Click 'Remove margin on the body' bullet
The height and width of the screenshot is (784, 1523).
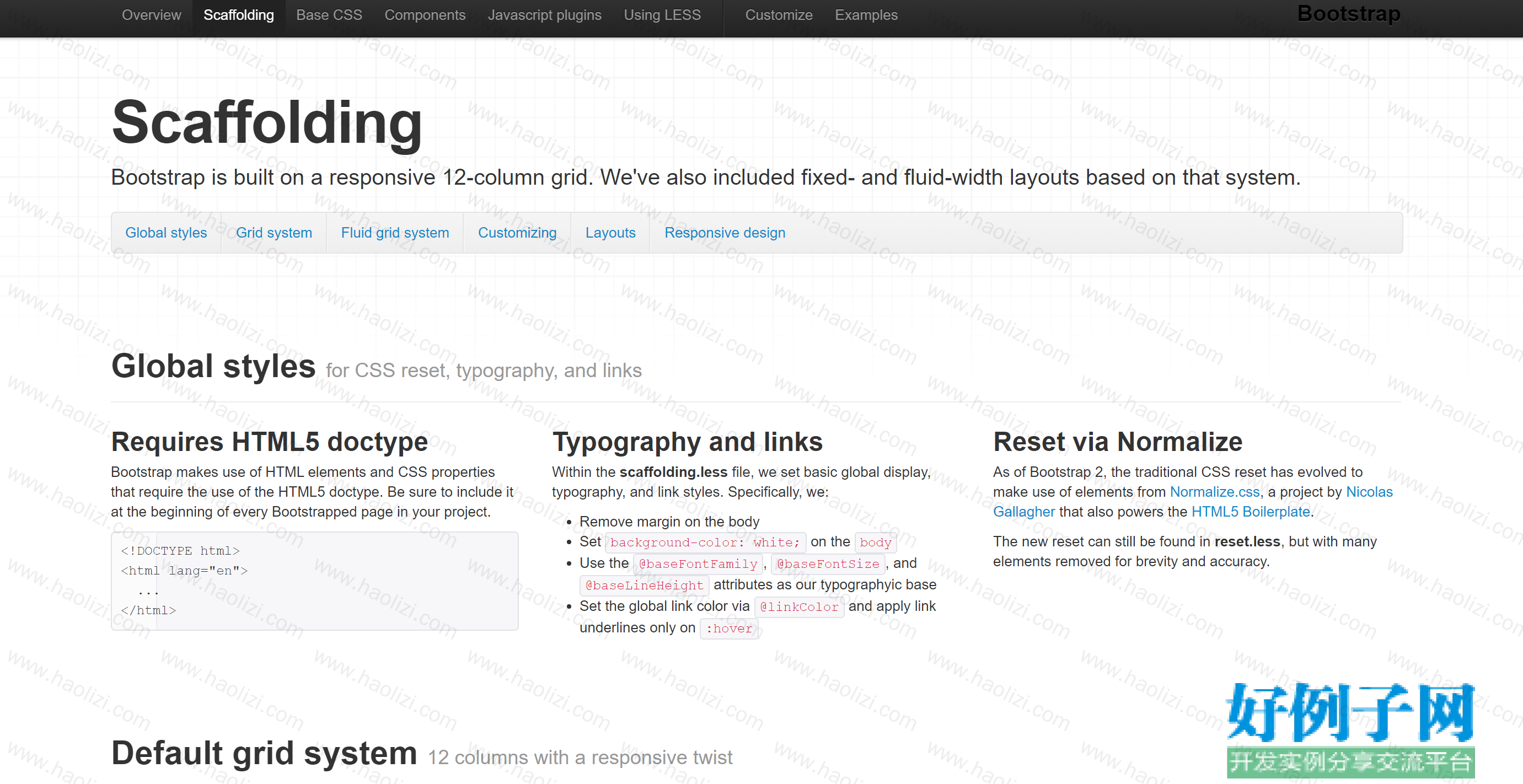[x=669, y=522]
